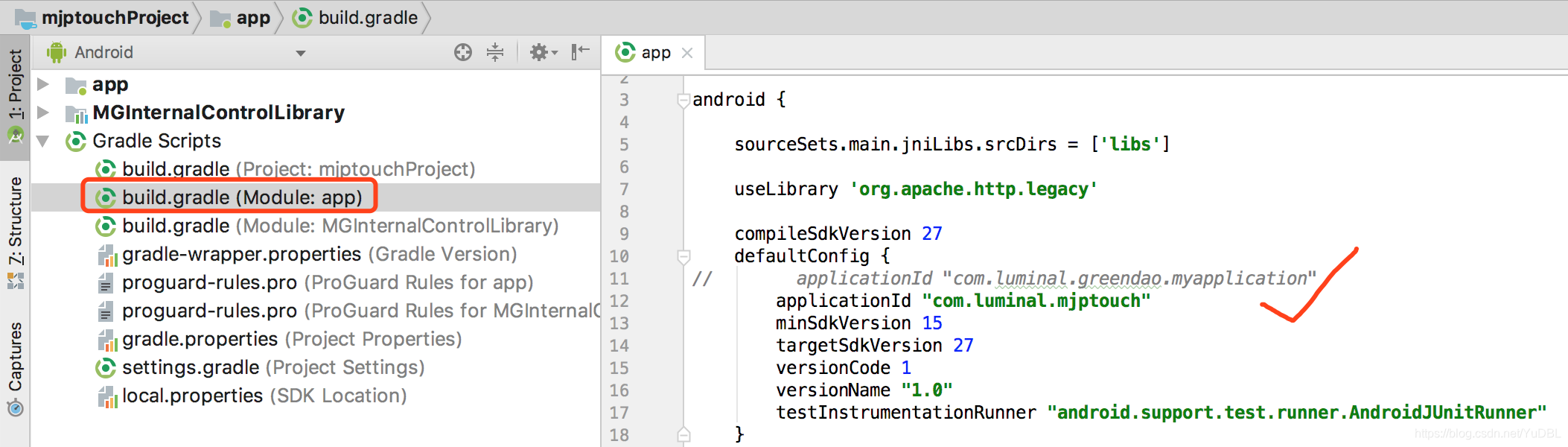The height and width of the screenshot is (447, 1568).
Task: Click the mjptouchProject breadcrumb
Action: point(102,18)
